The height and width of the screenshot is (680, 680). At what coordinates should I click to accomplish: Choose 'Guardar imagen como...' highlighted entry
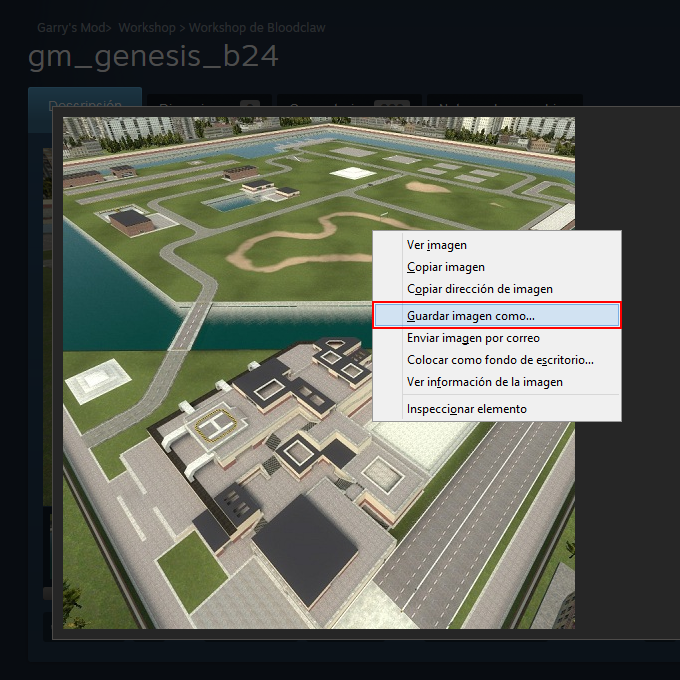click(x=497, y=315)
